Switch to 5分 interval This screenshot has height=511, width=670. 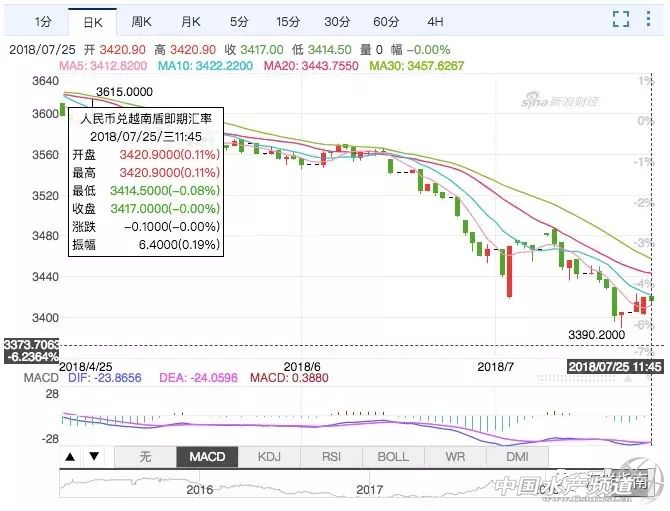(238, 20)
